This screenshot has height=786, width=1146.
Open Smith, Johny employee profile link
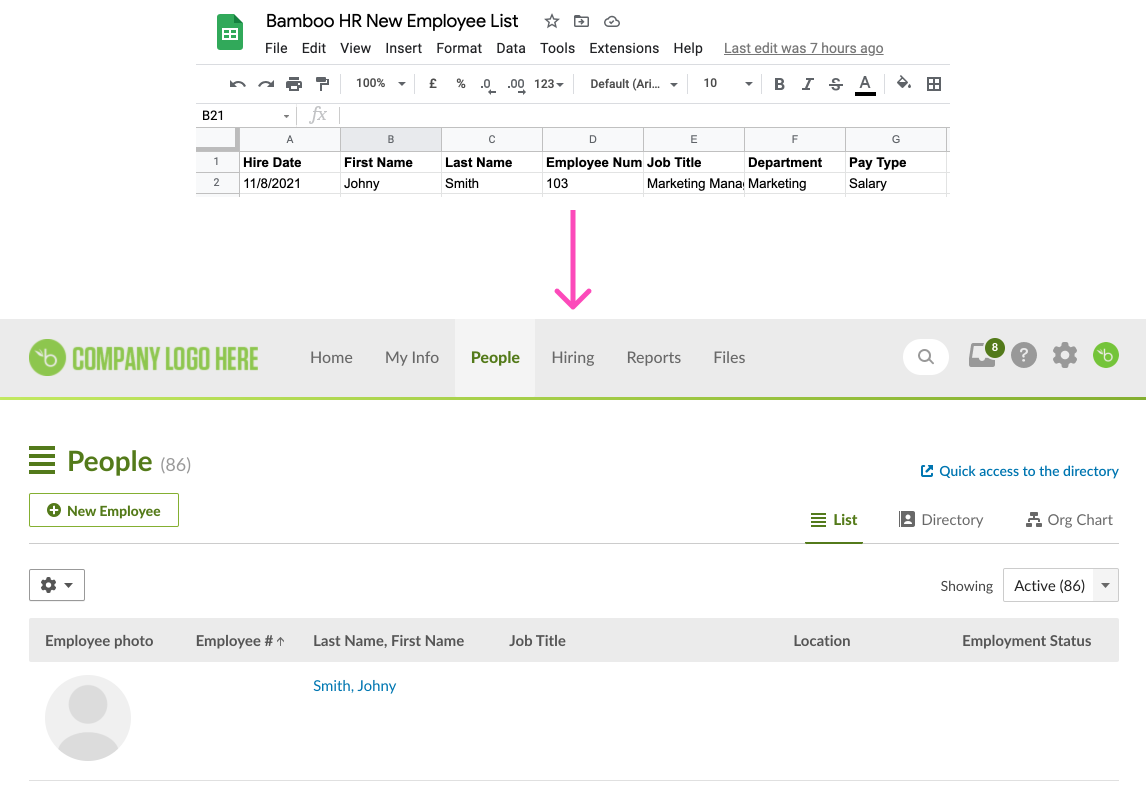tap(354, 686)
